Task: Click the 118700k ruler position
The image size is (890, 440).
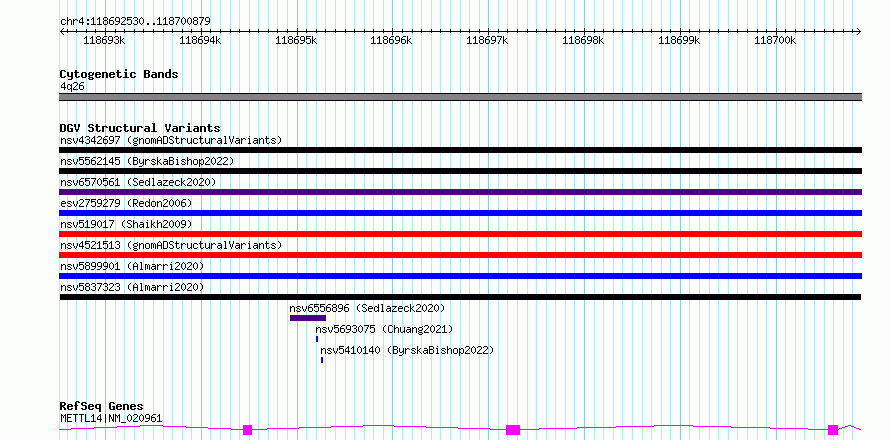Action: pos(775,40)
